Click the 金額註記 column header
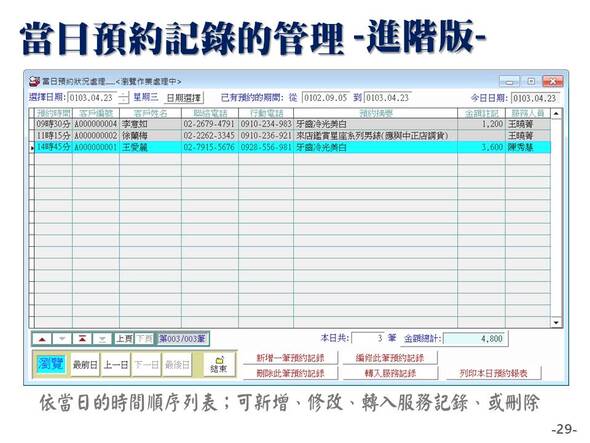 tap(481, 113)
